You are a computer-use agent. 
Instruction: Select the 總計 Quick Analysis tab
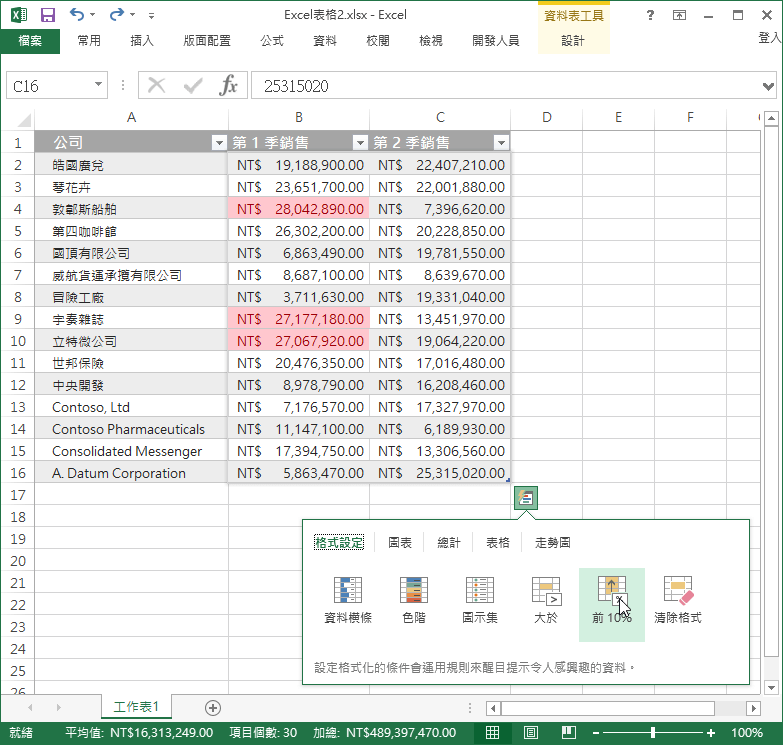448,542
